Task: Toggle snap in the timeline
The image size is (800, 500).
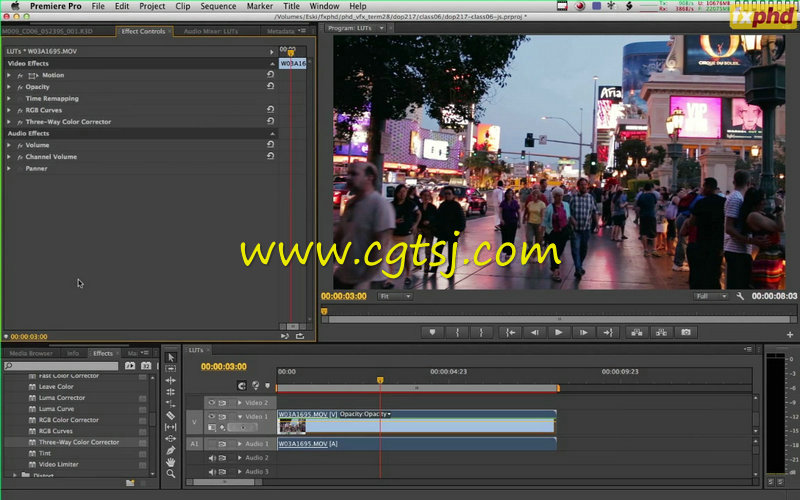Action: (x=242, y=386)
